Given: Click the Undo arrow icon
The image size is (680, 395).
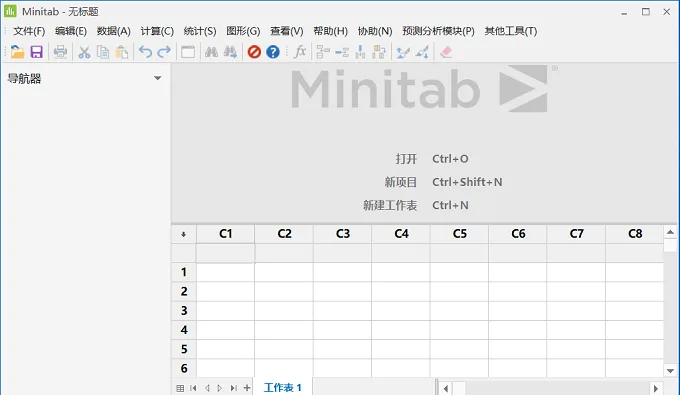Looking at the screenshot, I should tap(145, 52).
